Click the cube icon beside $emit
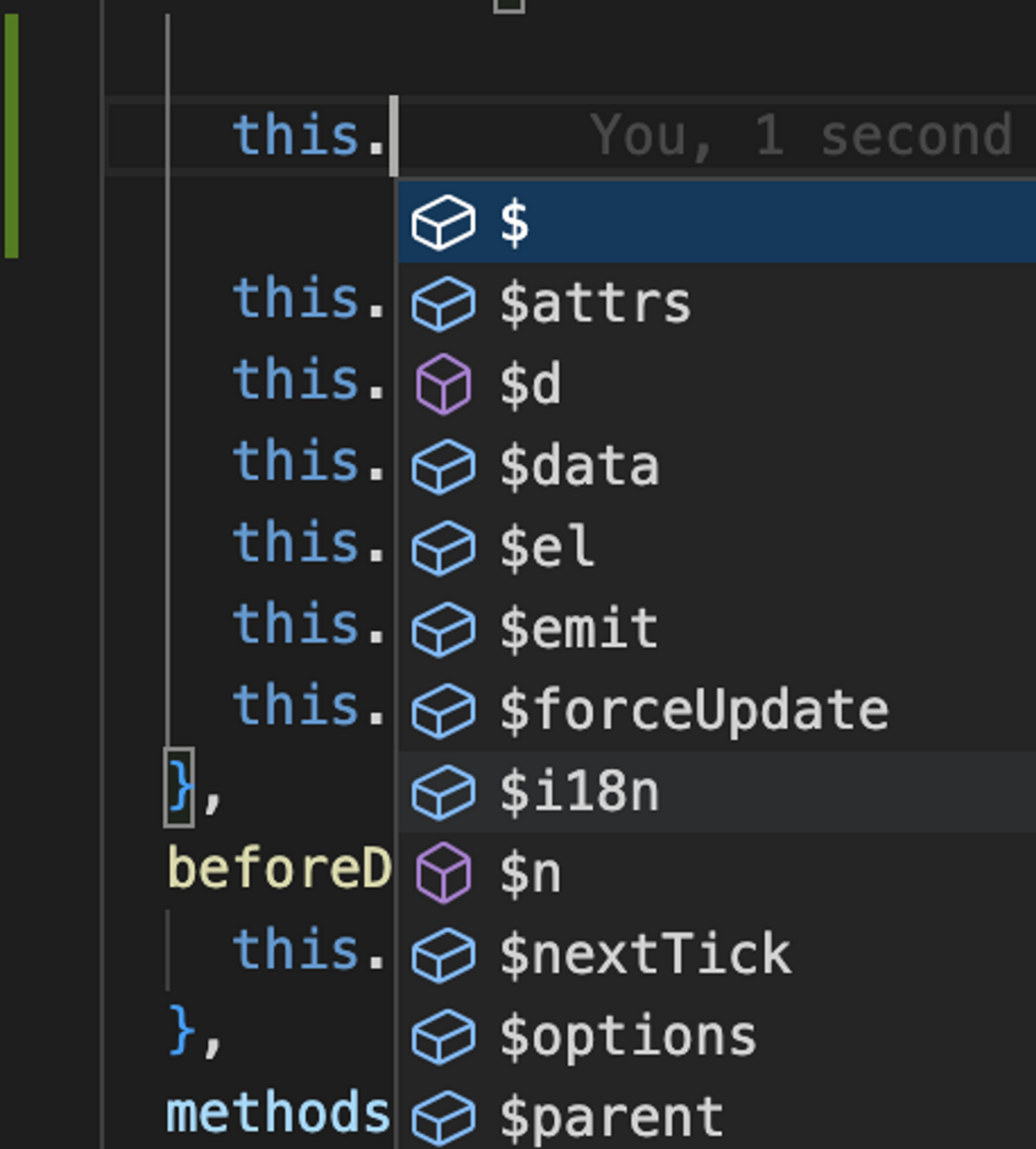1036x1149 pixels. pos(443,629)
